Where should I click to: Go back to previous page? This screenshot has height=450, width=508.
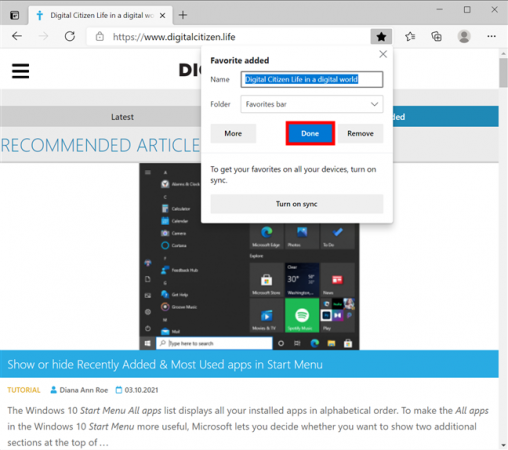point(17,36)
